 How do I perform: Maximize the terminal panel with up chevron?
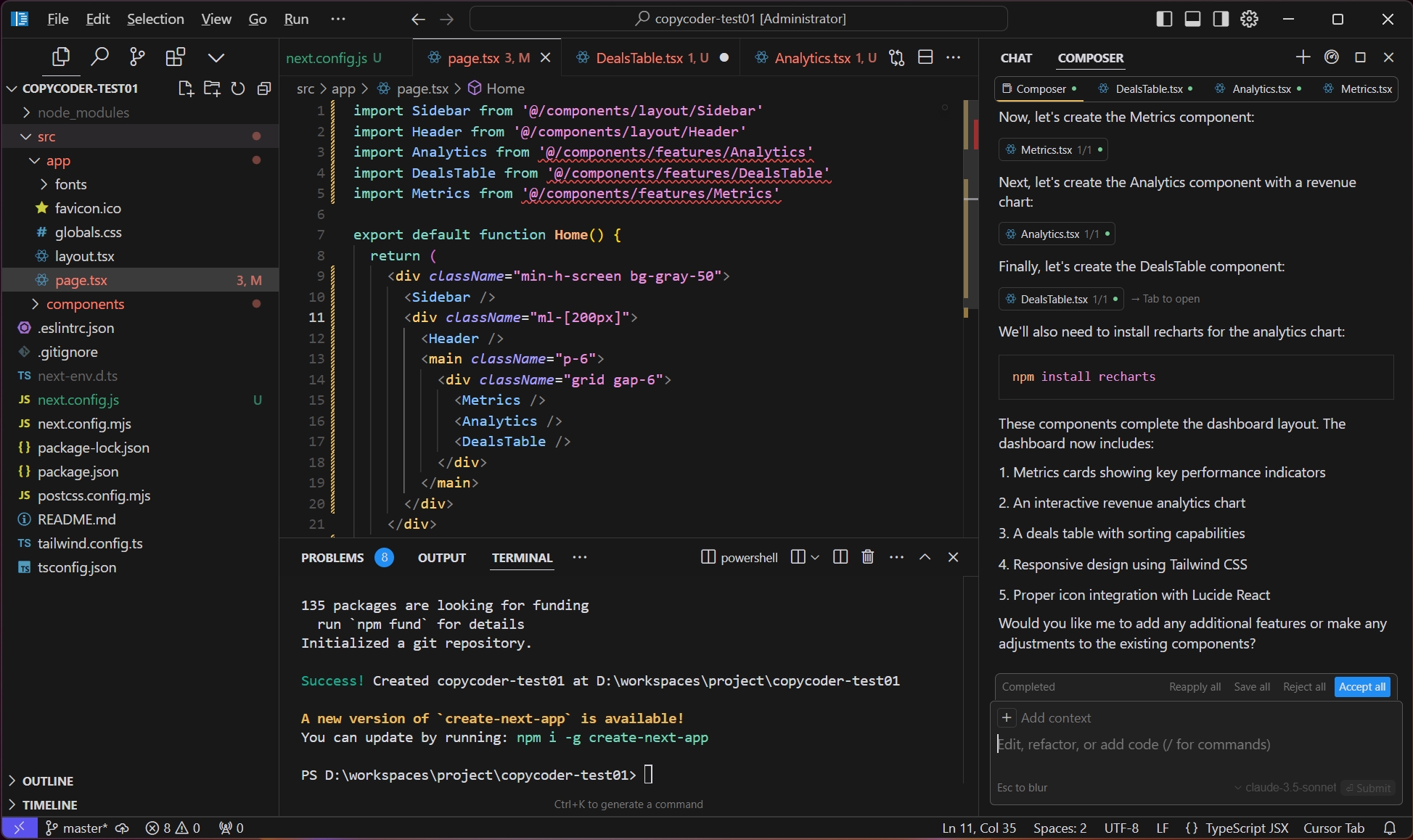pyautogui.click(x=925, y=557)
